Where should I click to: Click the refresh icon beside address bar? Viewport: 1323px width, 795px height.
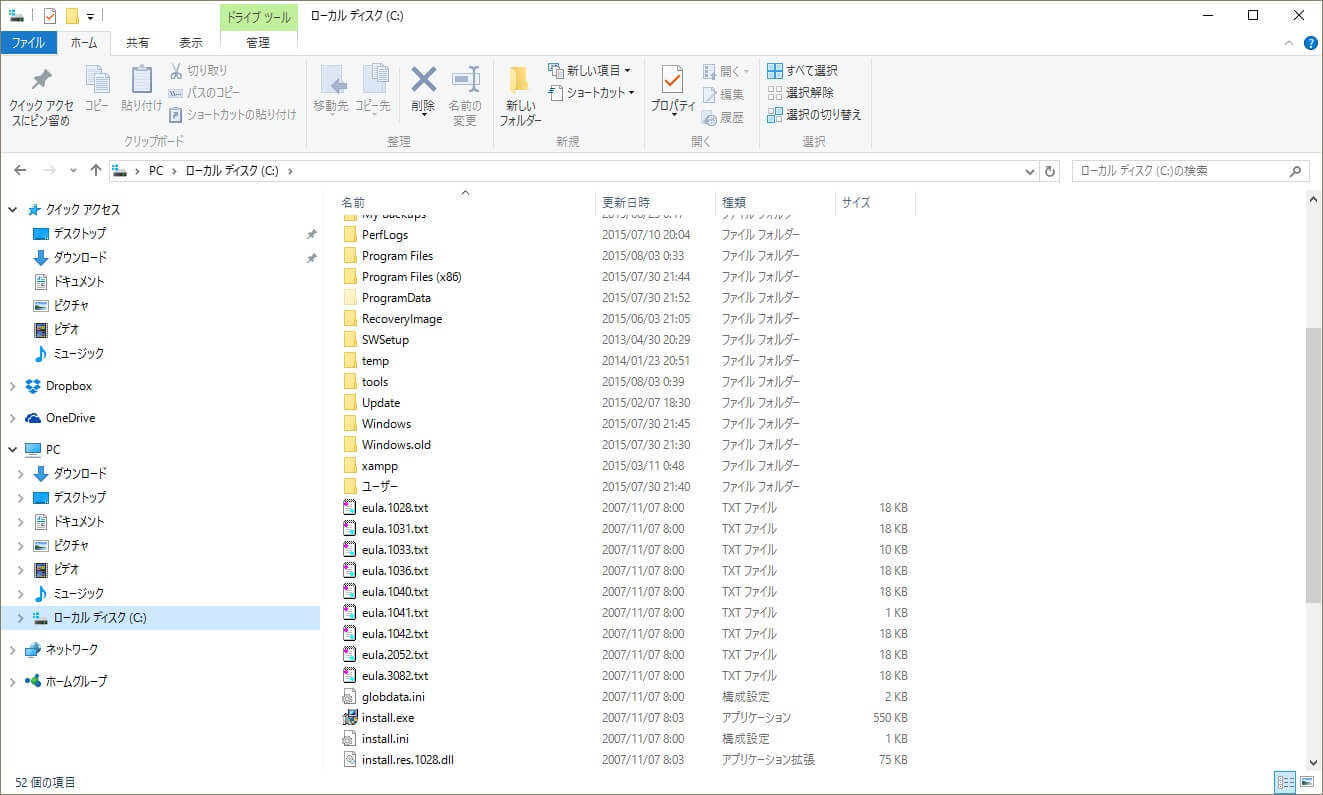point(1049,171)
